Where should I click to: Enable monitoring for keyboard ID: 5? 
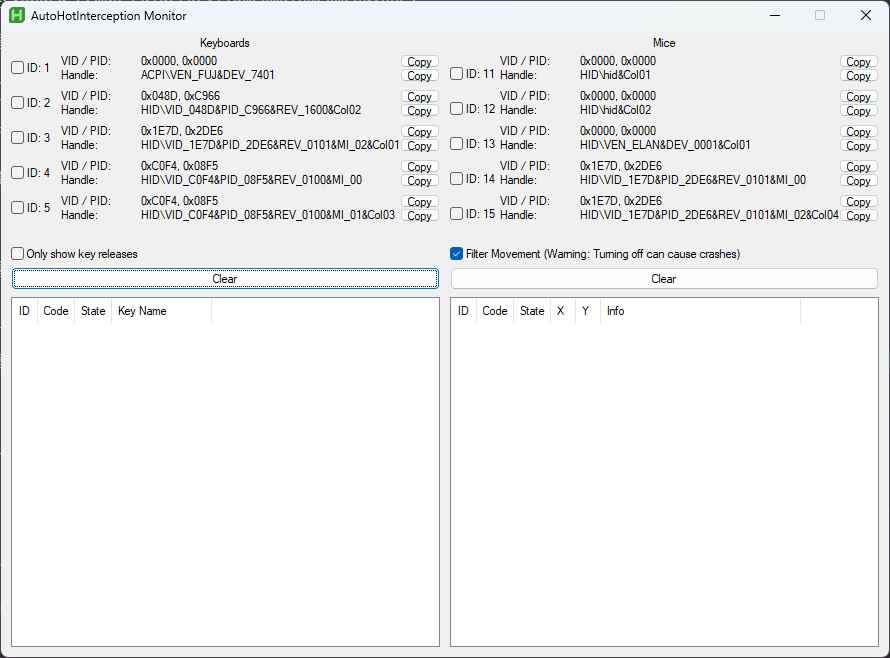click(x=16, y=207)
